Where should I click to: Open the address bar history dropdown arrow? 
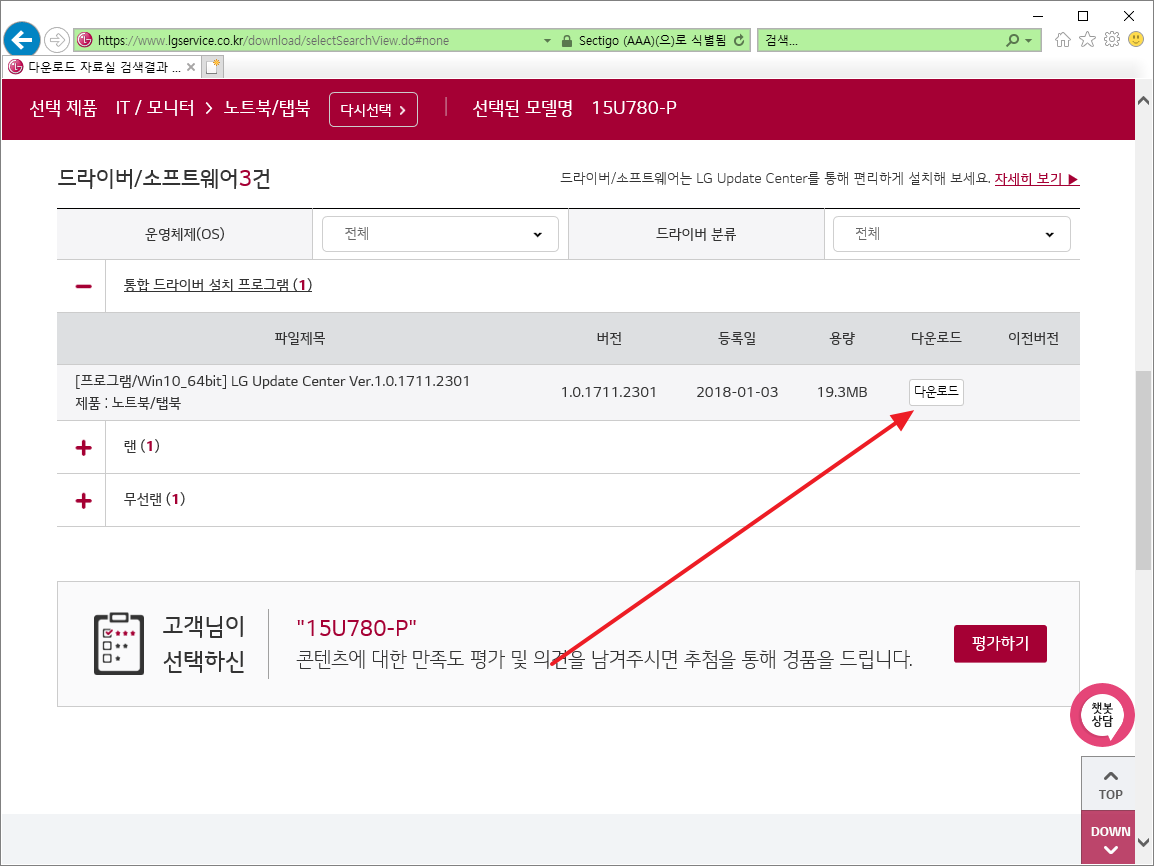[x=547, y=40]
